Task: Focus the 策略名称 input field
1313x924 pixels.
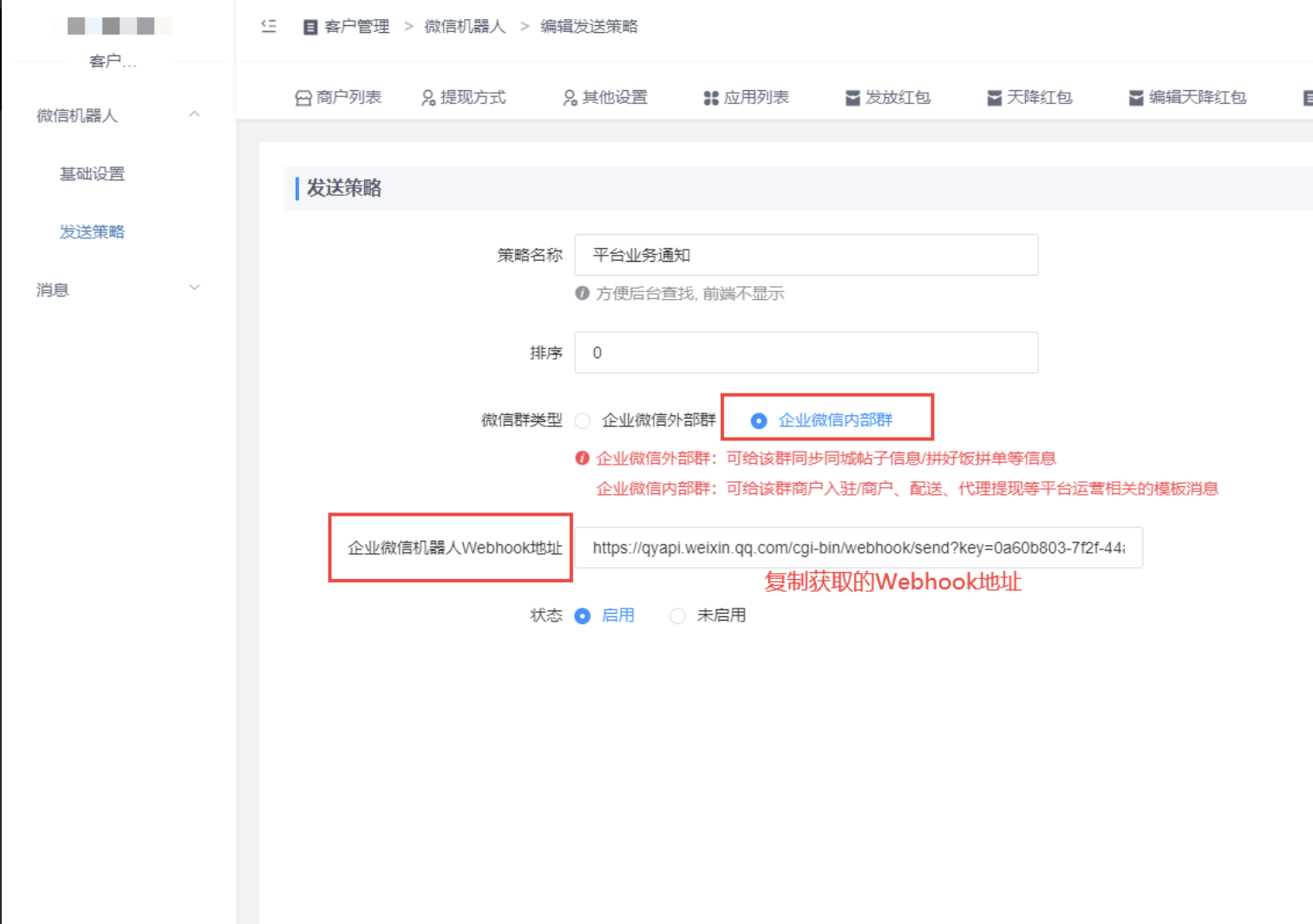Action: click(806, 255)
